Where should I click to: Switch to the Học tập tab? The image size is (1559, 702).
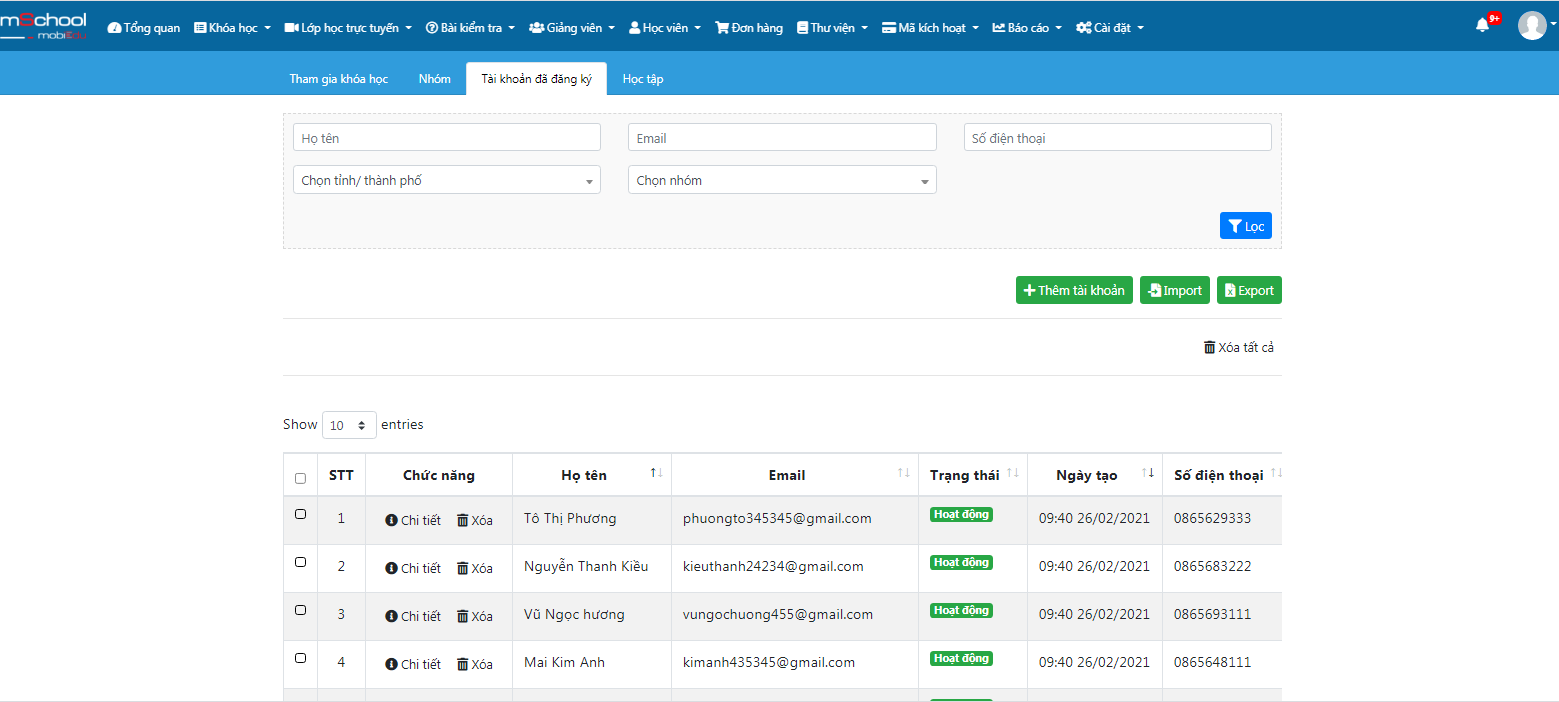(x=643, y=79)
